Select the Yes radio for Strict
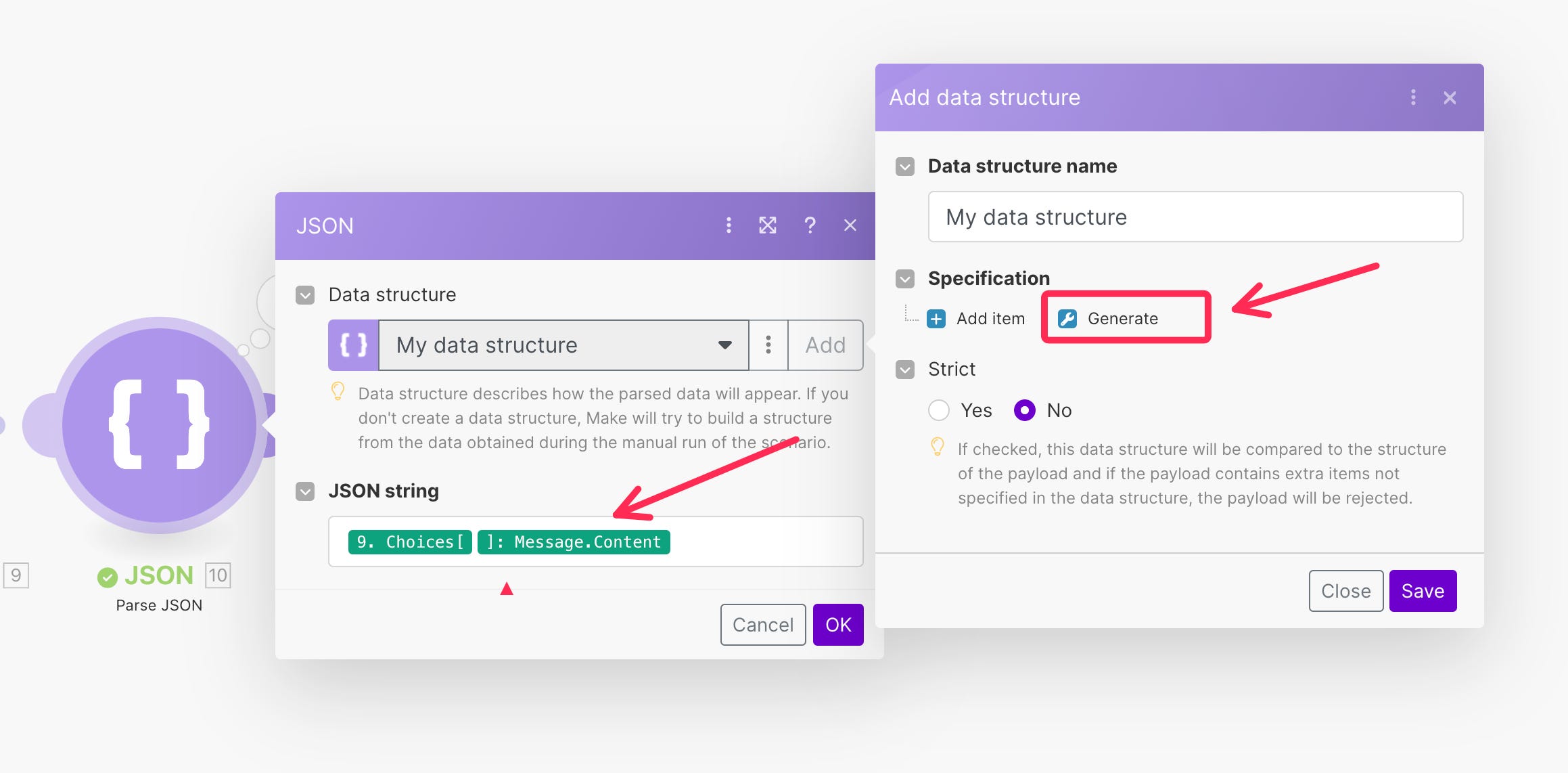1568x773 pixels. [939, 410]
